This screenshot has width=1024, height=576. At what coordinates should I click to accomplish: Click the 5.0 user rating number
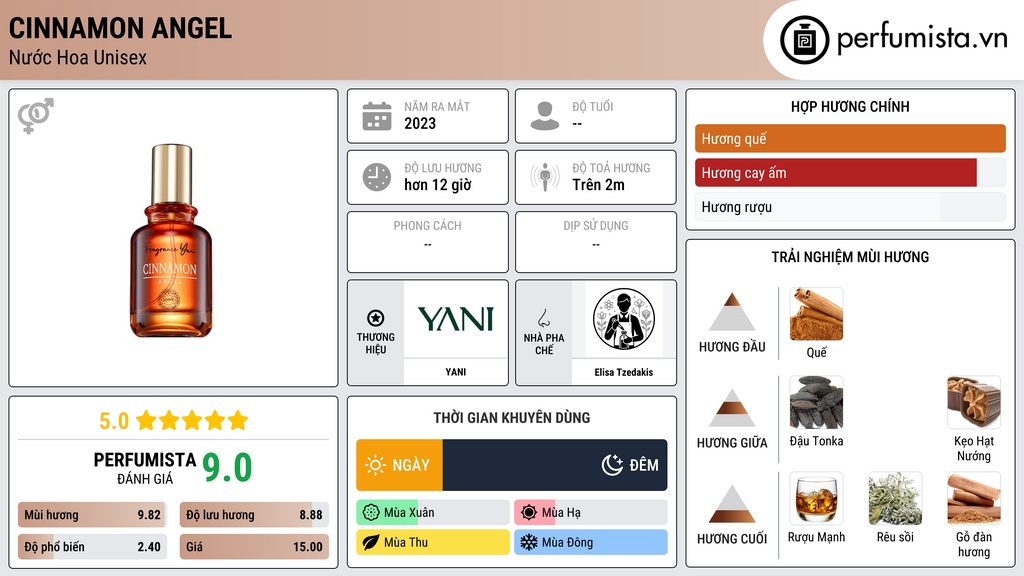[x=114, y=421]
